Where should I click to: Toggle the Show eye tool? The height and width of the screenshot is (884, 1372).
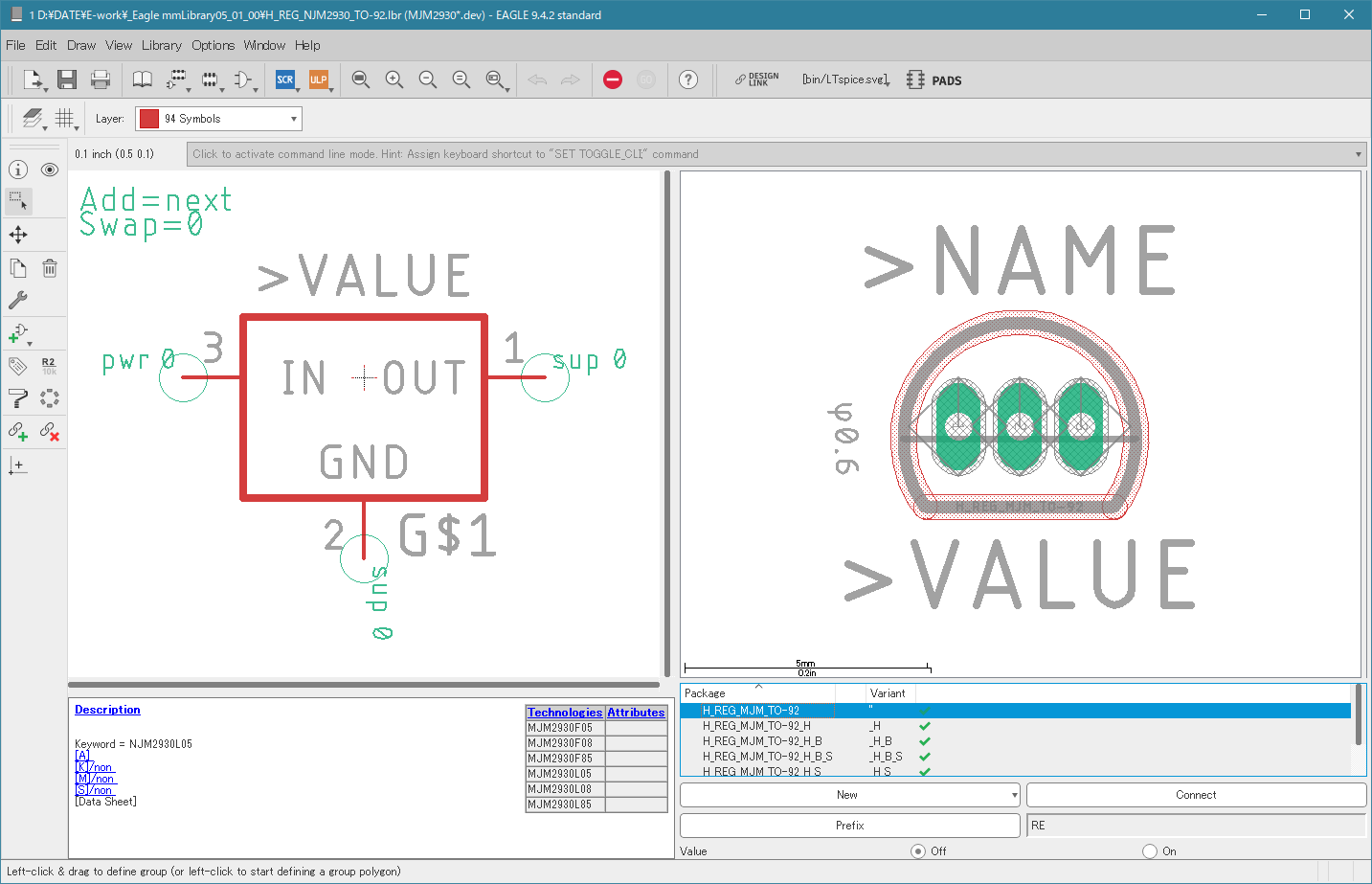click(x=50, y=170)
